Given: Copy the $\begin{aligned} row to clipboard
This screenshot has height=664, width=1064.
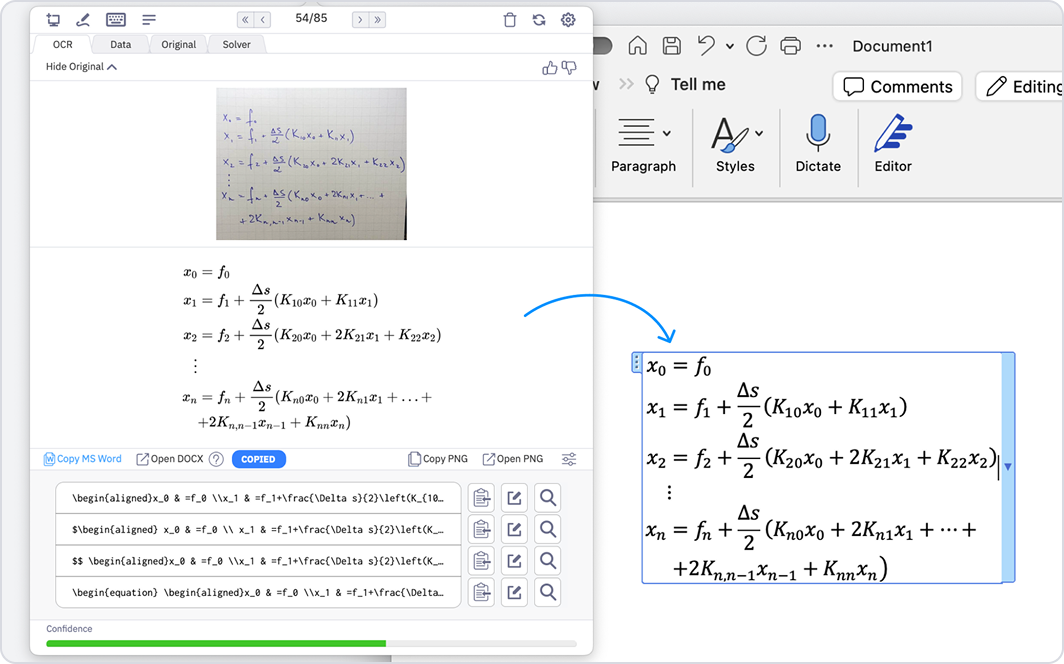Looking at the screenshot, I should pyautogui.click(x=481, y=529).
